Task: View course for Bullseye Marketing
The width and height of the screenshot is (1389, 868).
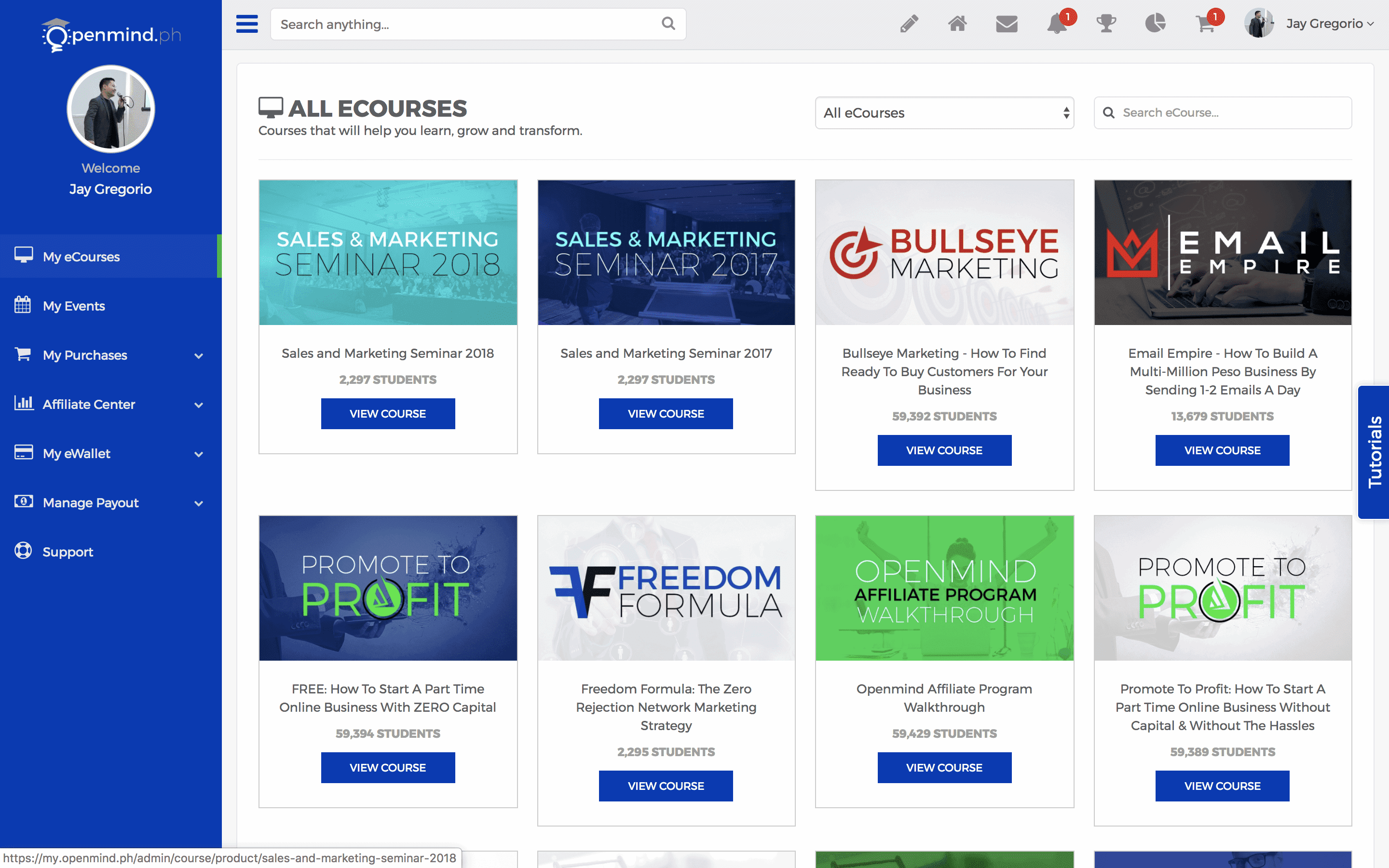Action: pyautogui.click(x=944, y=451)
